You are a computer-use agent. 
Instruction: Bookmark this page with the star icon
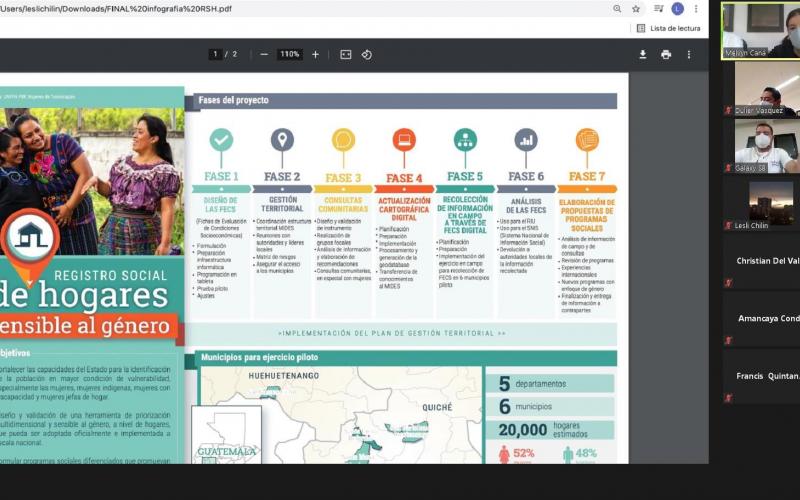pyautogui.click(x=636, y=9)
